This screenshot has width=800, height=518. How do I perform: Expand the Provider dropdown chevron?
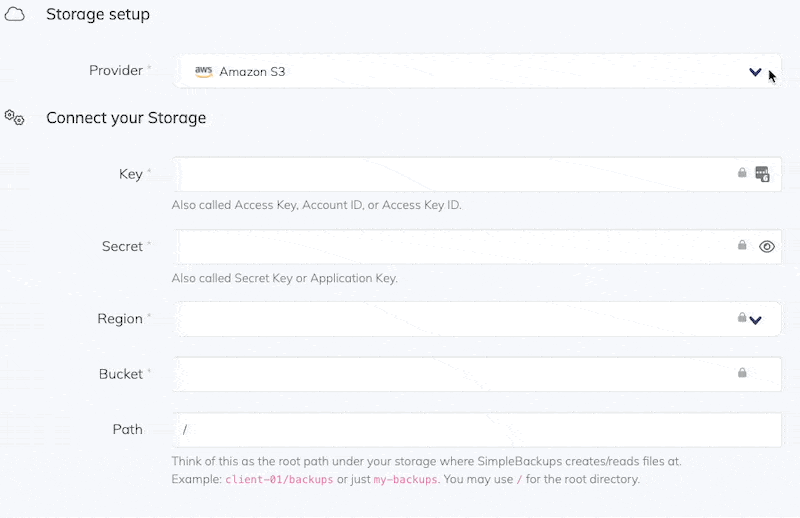tap(756, 72)
